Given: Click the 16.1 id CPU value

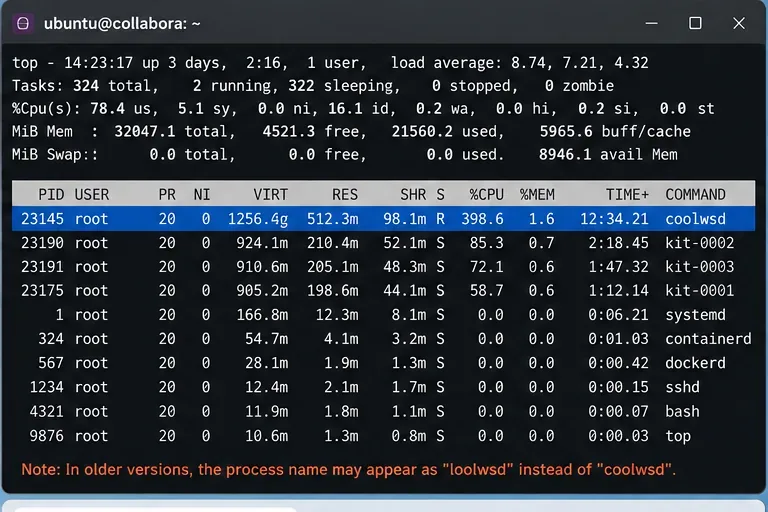Looking at the screenshot, I should [x=345, y=108].
